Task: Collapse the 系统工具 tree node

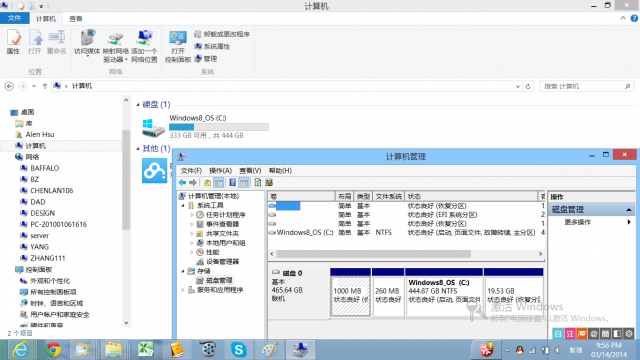Action: [x=183, y=205]
